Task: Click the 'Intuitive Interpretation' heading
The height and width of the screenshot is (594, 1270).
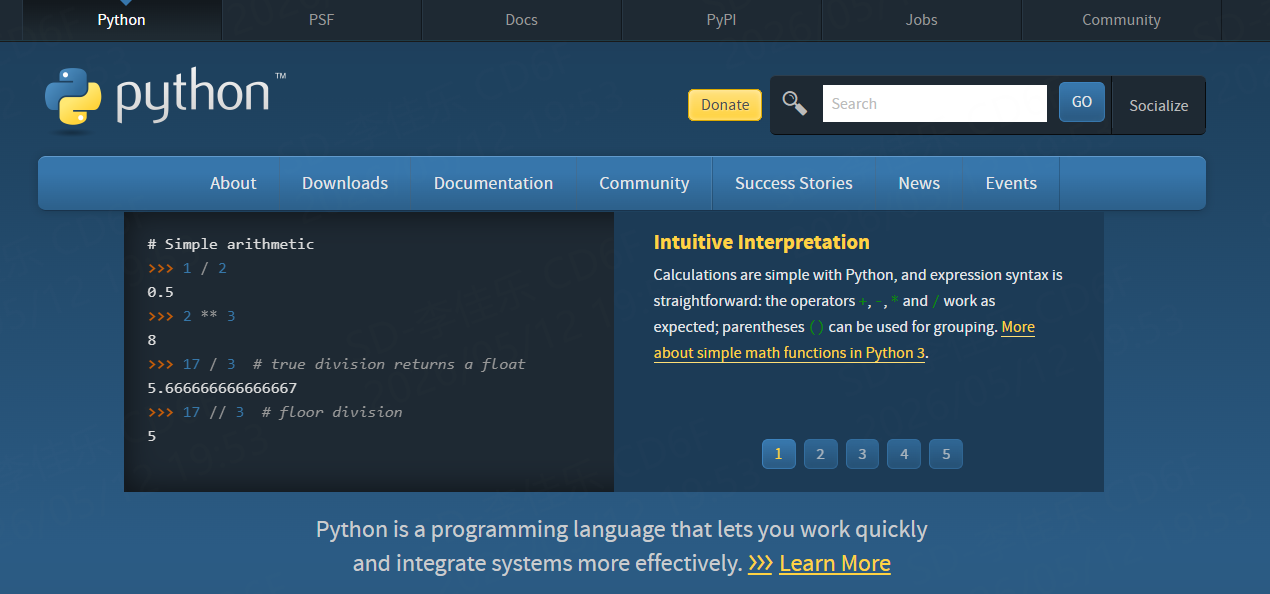Action: click(762, 242)
